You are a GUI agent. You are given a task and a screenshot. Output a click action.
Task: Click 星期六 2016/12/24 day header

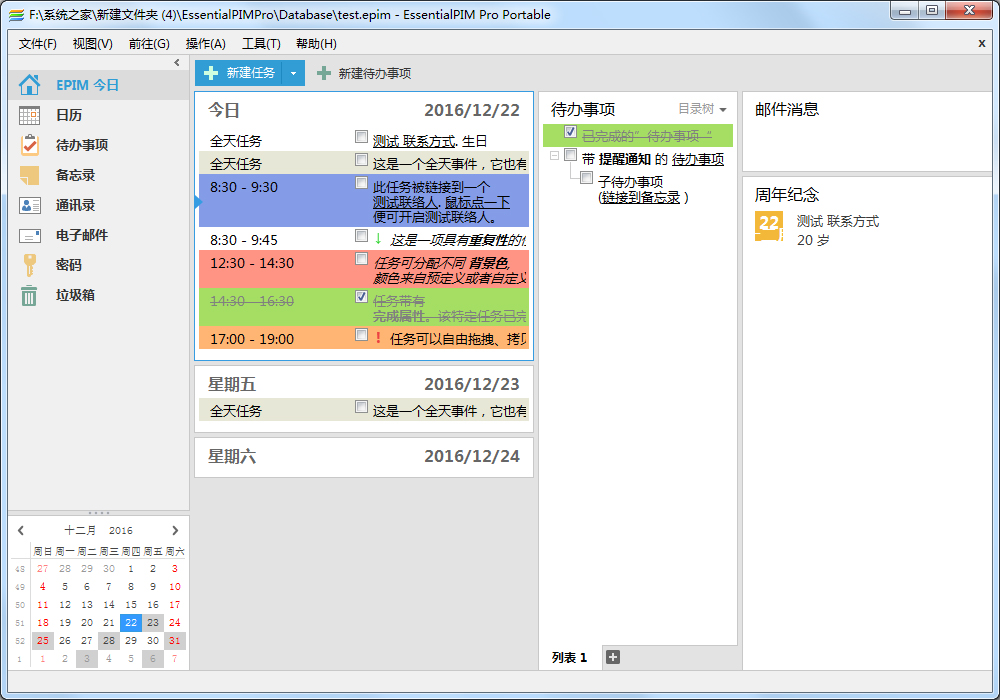(364, 456)
